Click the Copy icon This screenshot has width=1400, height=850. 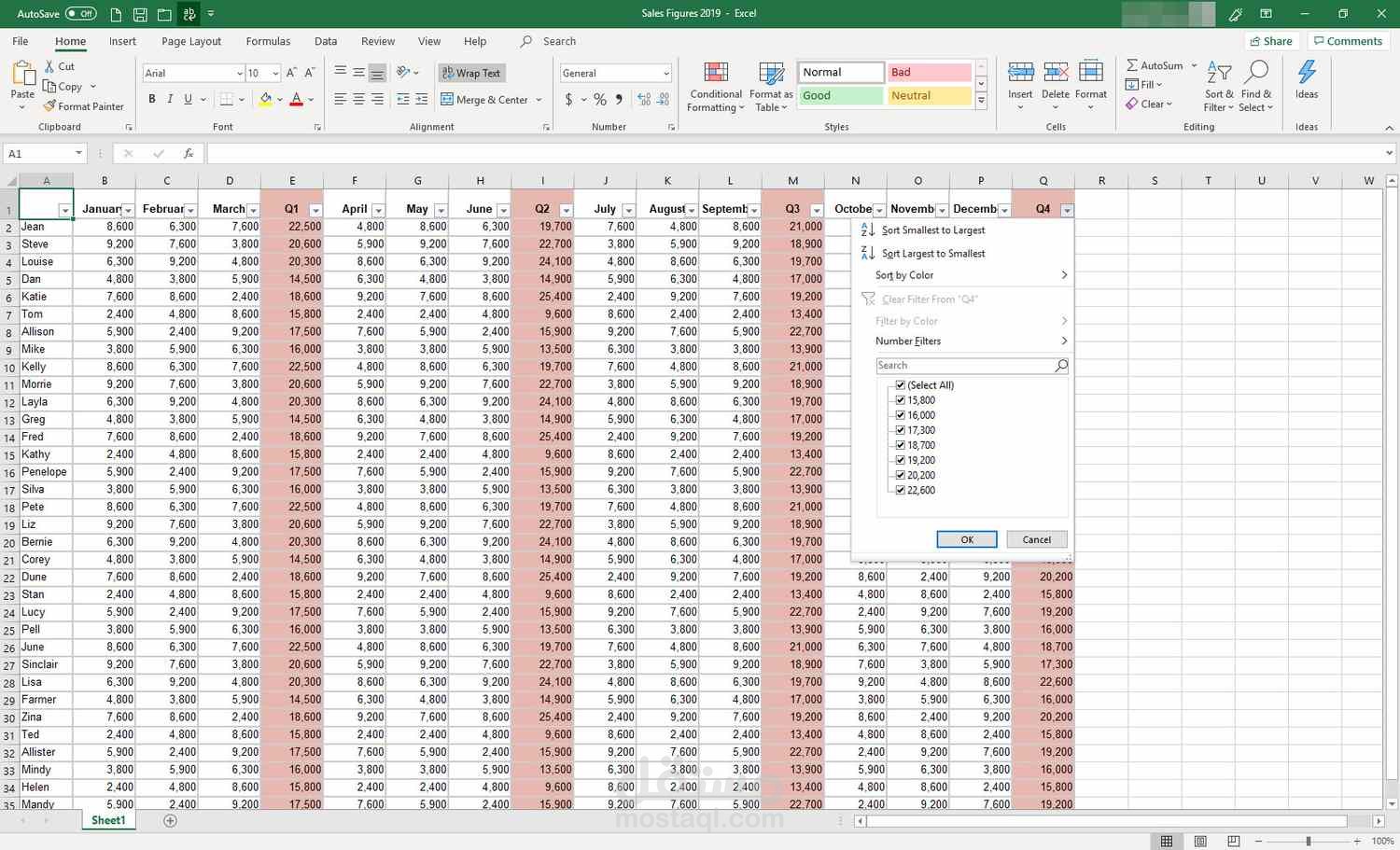49,86
